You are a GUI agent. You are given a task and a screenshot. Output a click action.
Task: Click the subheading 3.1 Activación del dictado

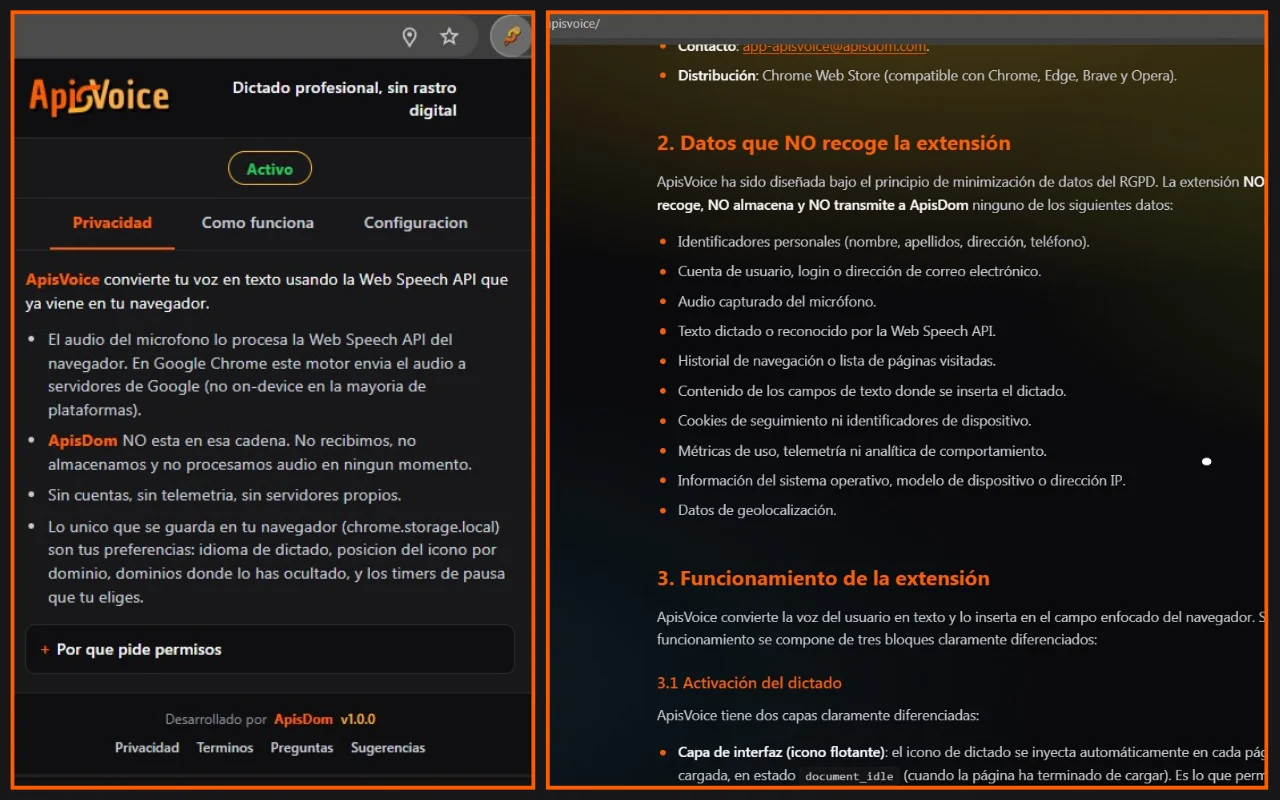tap(749, 683)
